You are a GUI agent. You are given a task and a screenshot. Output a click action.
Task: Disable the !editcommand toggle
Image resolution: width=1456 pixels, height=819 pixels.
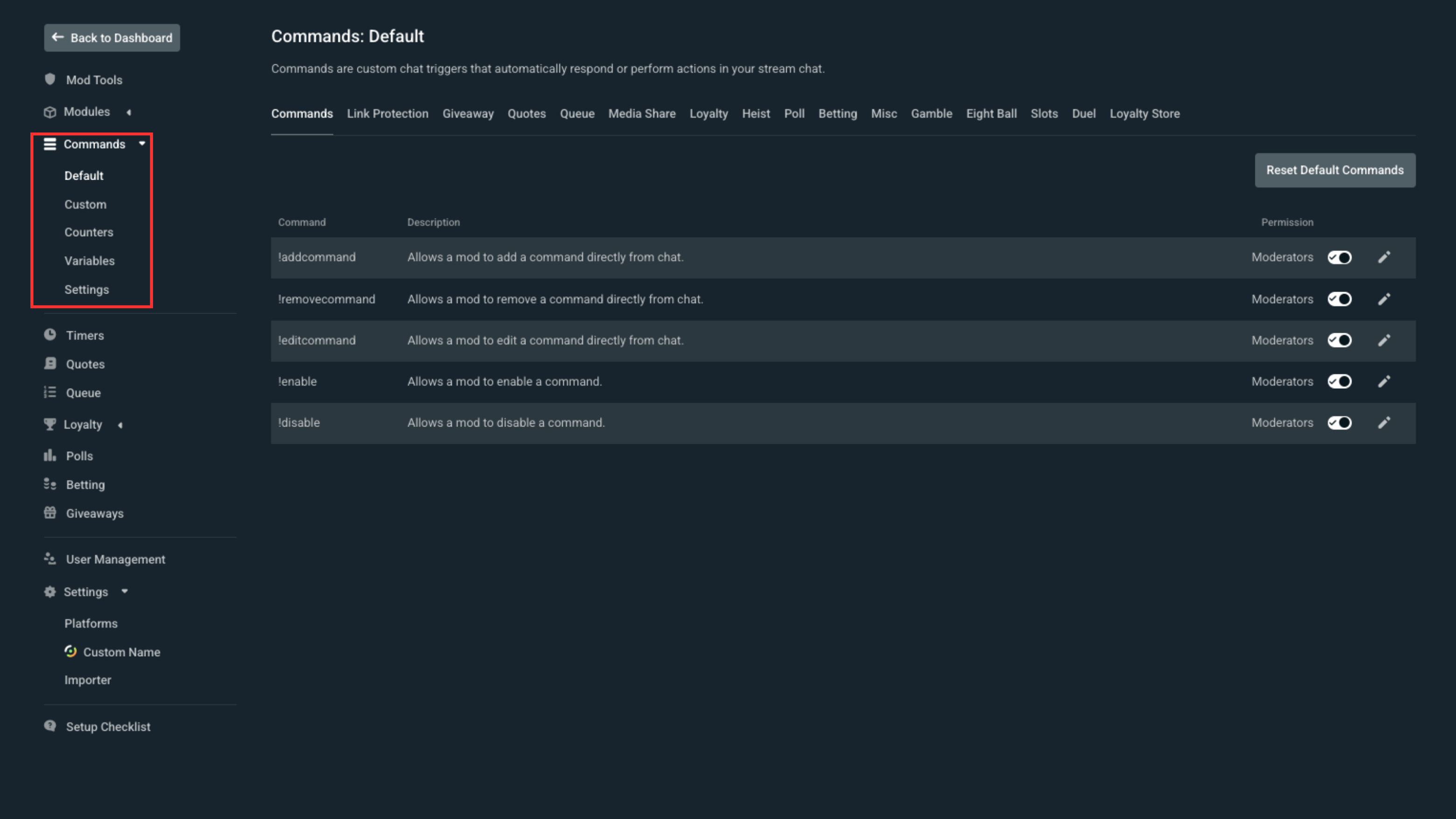(x=1339, y=340)
